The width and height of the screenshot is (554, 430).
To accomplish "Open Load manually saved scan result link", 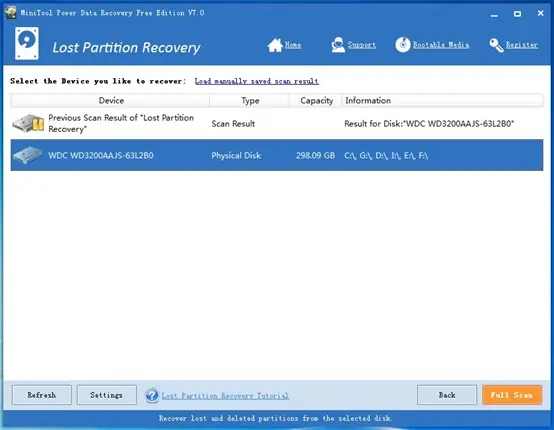I will (257, 81).
